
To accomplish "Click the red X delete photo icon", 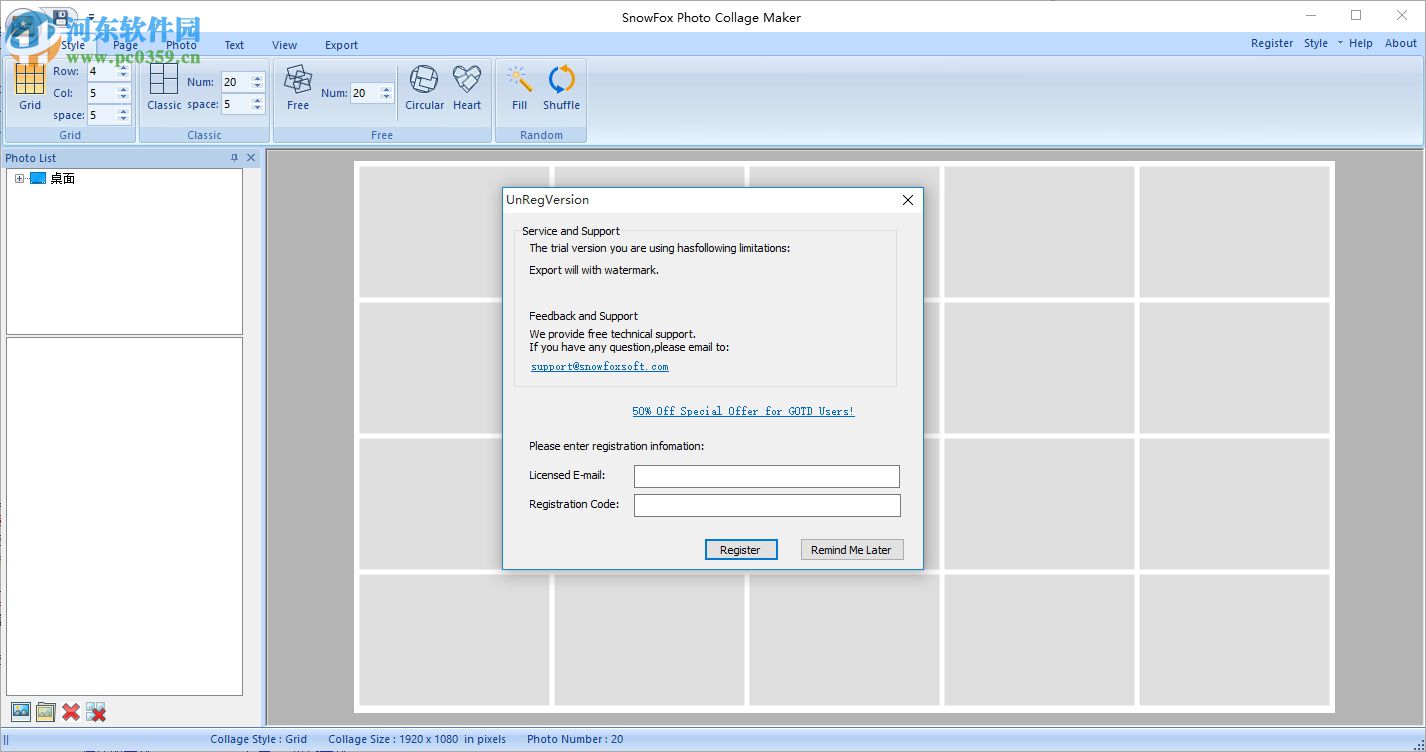I will [x=71, y=712].
